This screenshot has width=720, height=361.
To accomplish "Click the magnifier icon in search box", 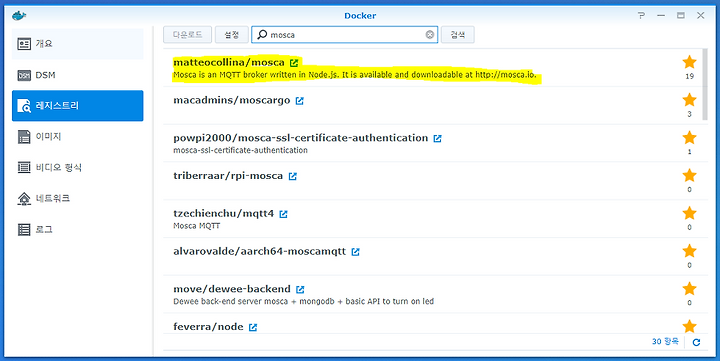I will tap(262, 34).
